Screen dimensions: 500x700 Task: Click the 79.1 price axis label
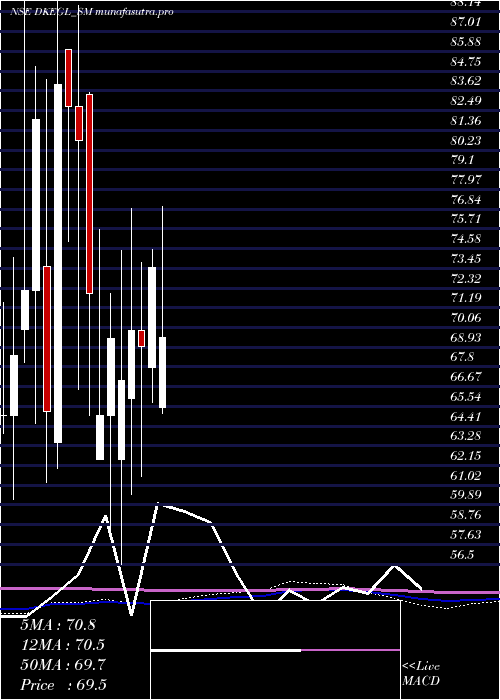tap(462, 160)
